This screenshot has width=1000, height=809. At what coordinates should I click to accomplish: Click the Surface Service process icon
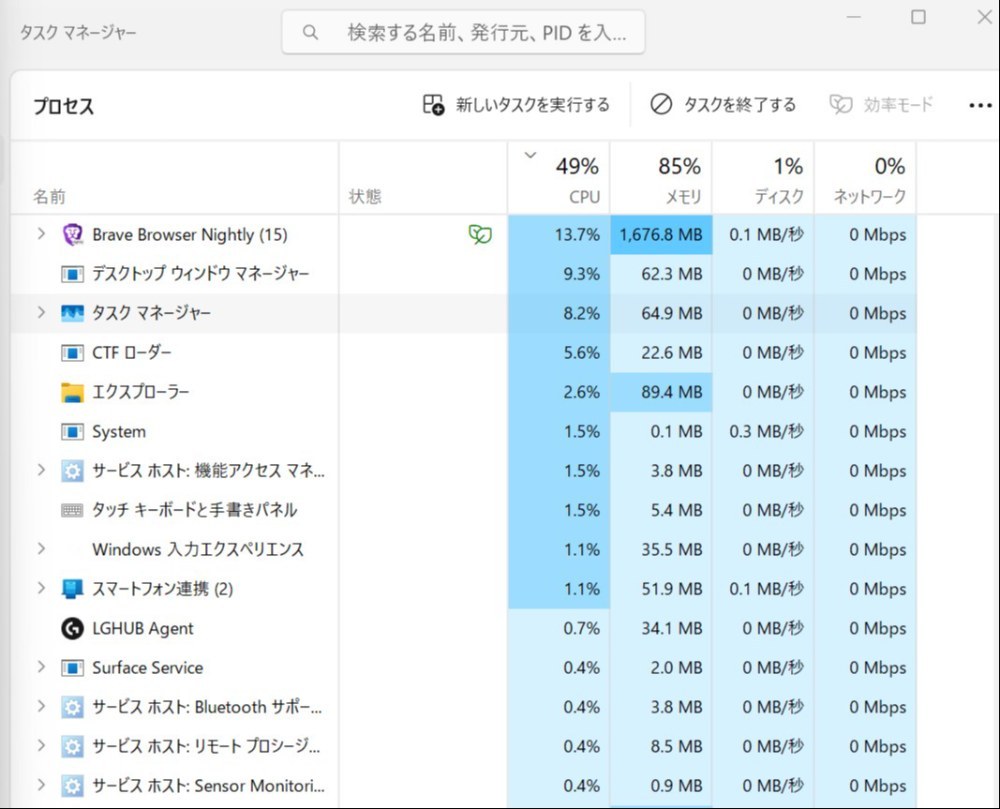(x=72, y=668)
